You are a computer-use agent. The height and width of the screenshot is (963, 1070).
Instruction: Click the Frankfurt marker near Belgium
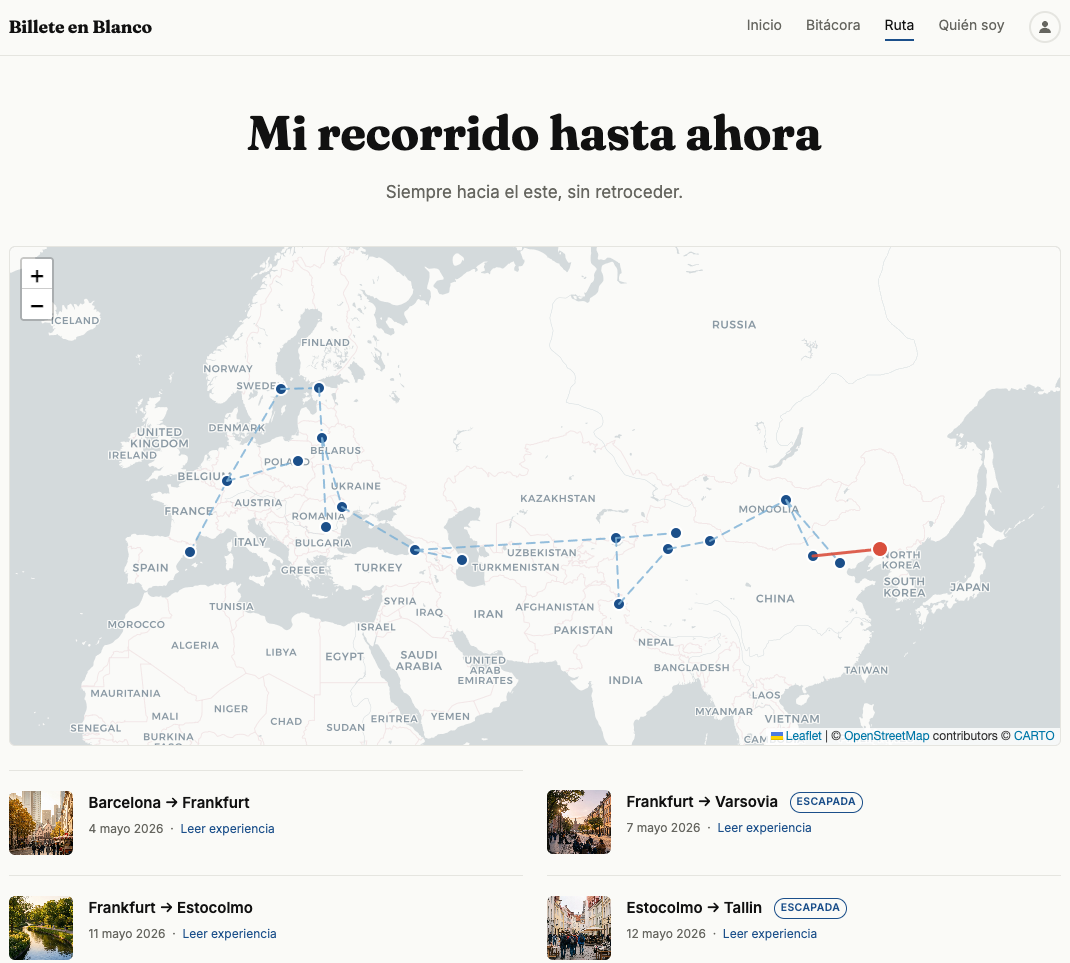tap(227, 481)
